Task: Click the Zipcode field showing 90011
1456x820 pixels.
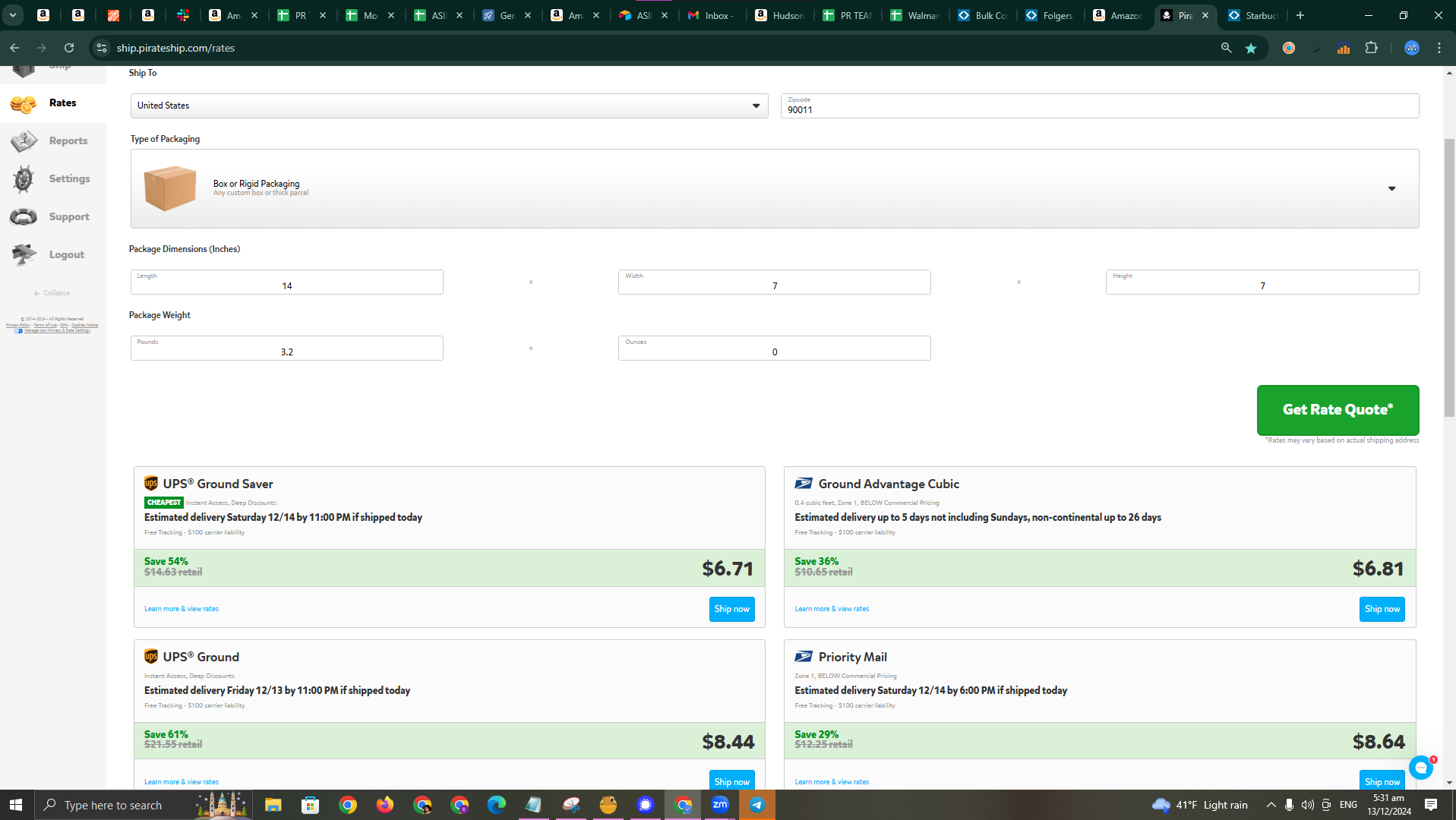Action: click(x=1100, y=106)
